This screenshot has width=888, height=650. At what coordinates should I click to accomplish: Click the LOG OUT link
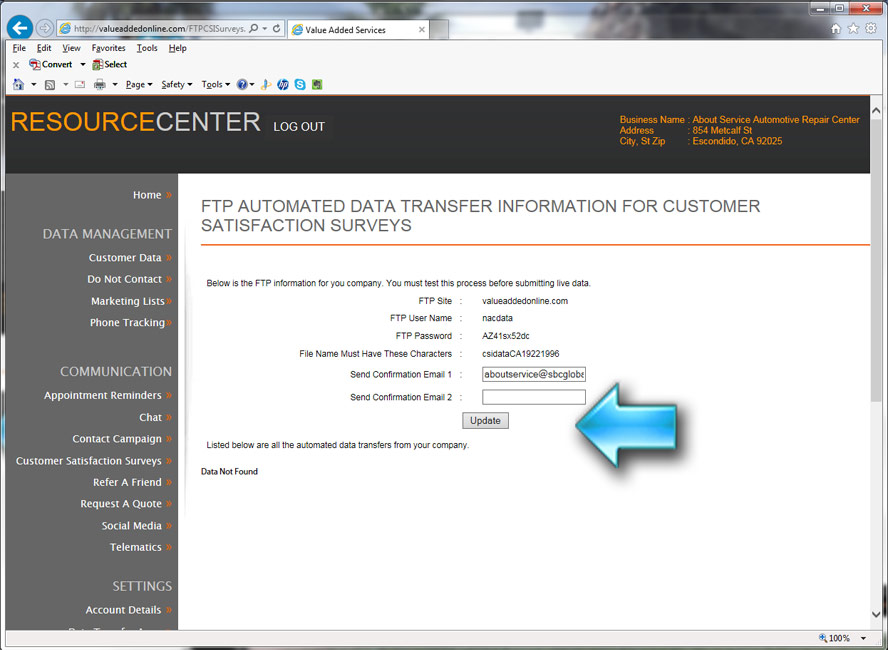[299, 127]
